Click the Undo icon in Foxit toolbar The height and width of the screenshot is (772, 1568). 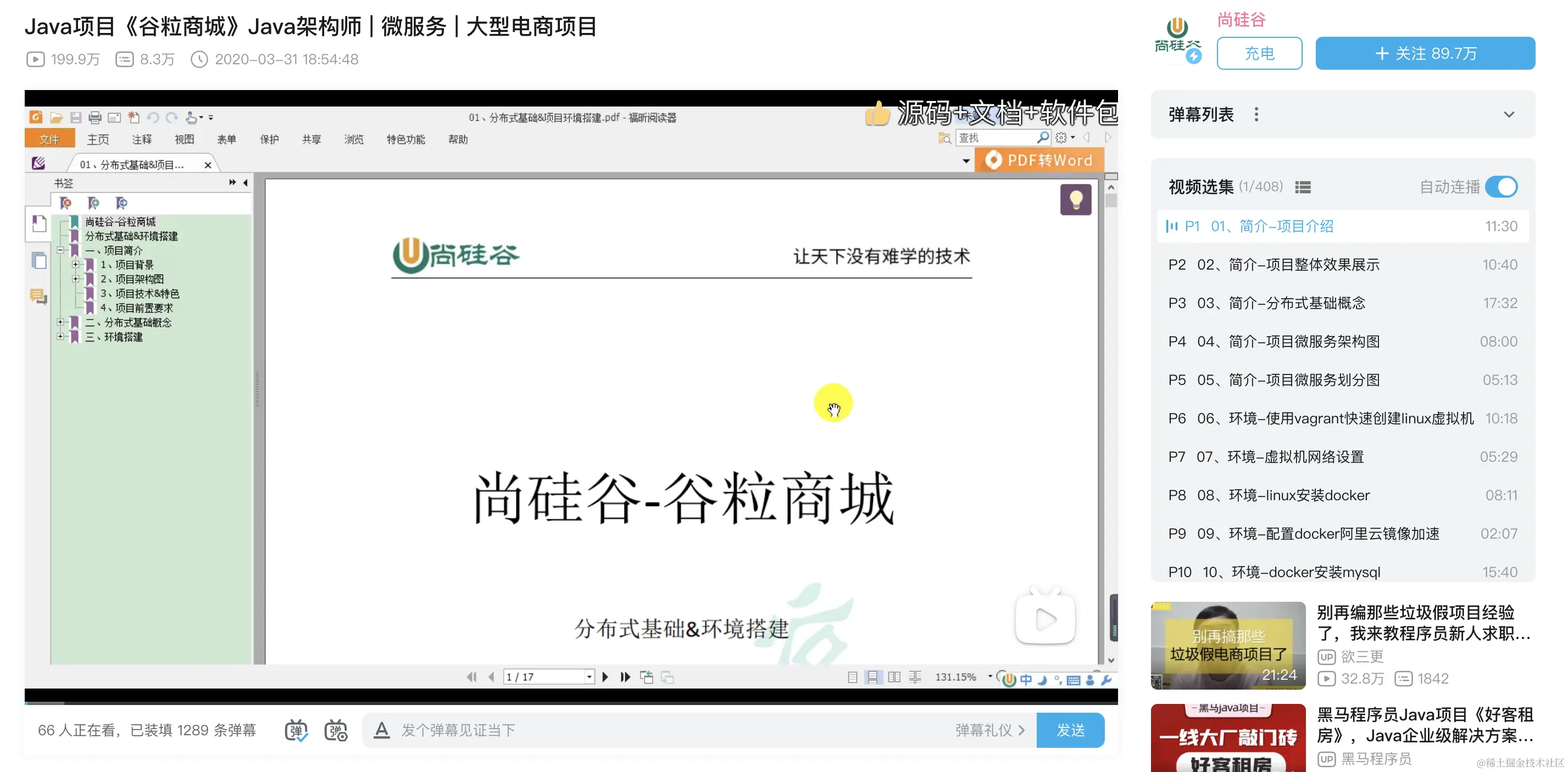(x=153, y=118)
